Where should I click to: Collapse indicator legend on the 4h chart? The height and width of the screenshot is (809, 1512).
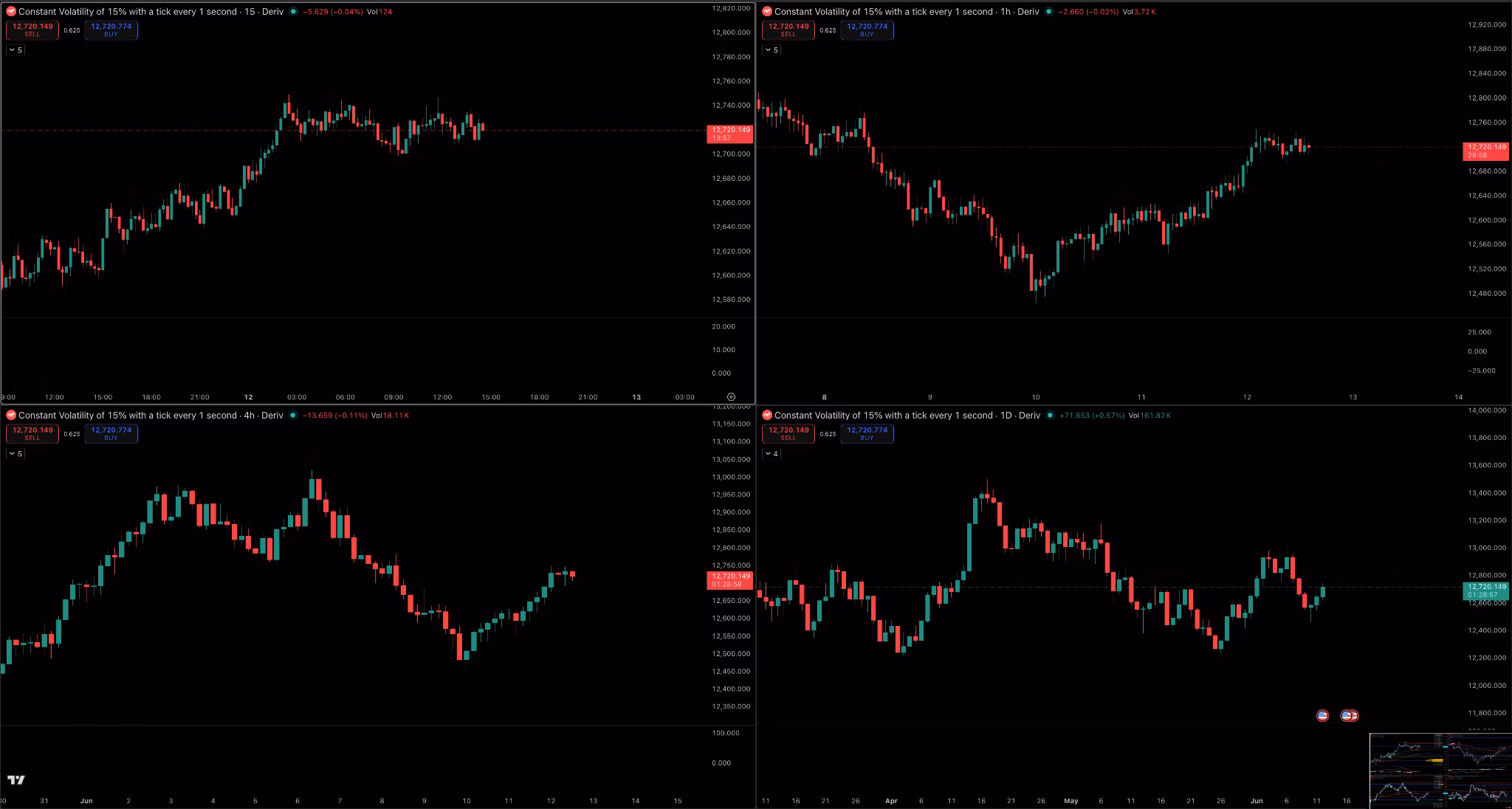click(16, 454)
